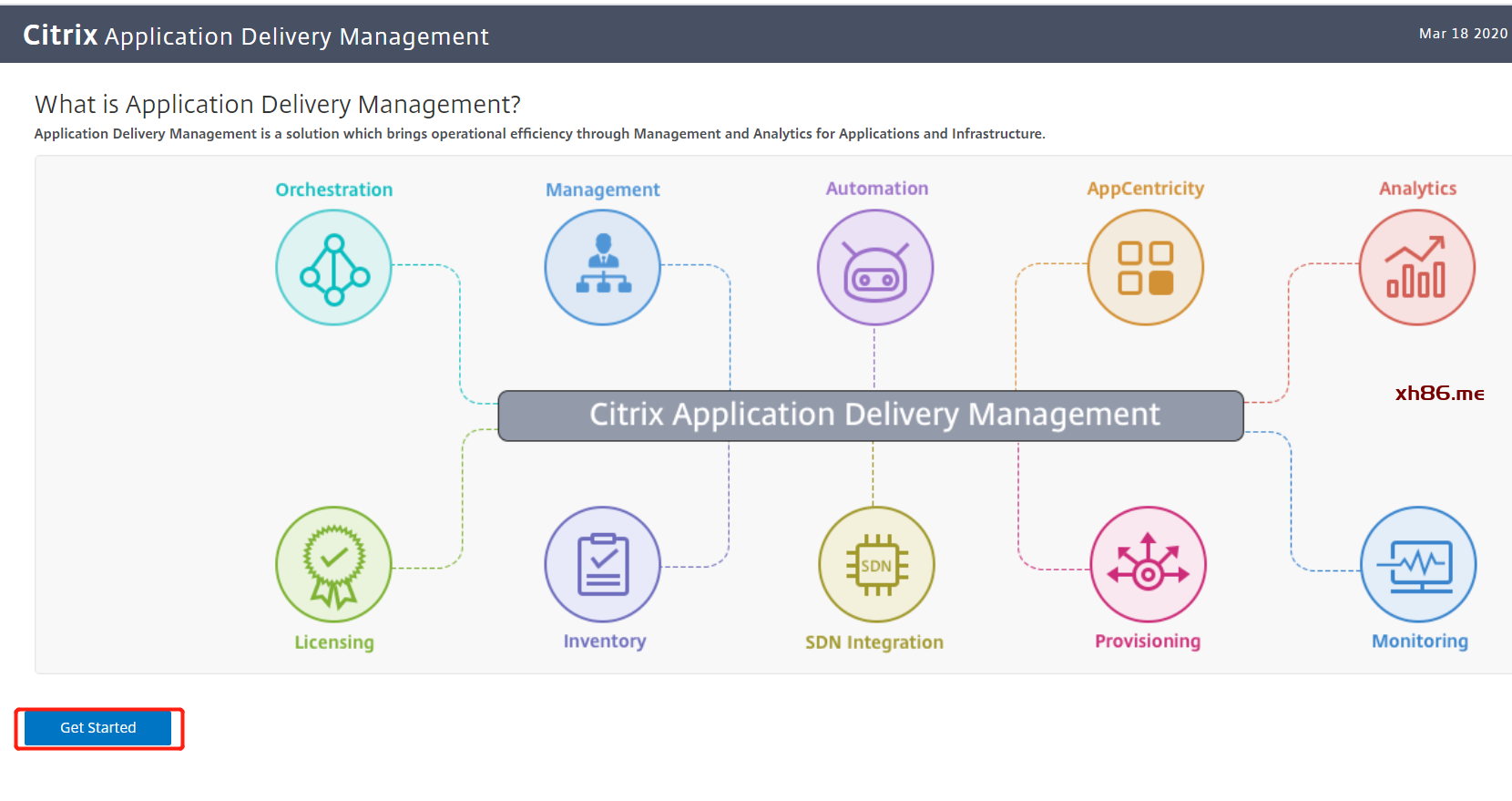This screenshot has width=1512, height=801.
Task: Click the Provisioning label text
Action: 1148,642
